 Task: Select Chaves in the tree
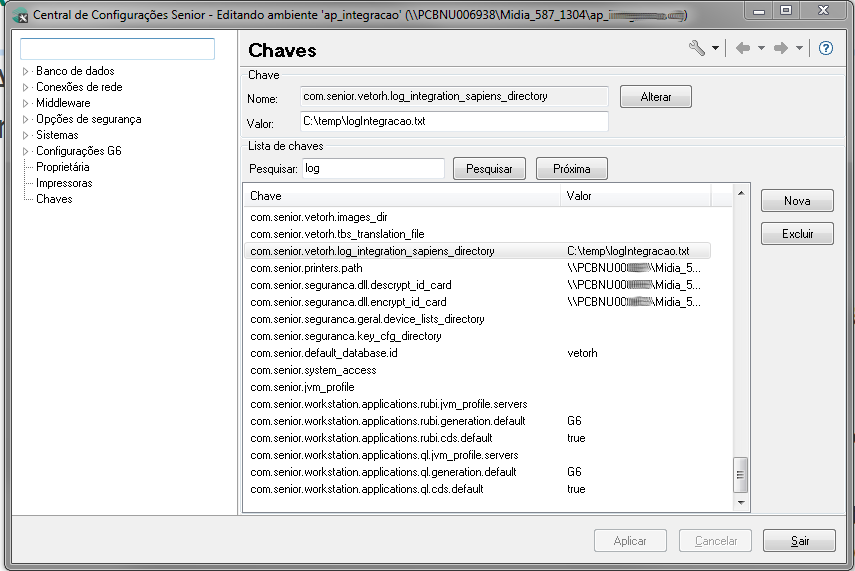(54, 199)
